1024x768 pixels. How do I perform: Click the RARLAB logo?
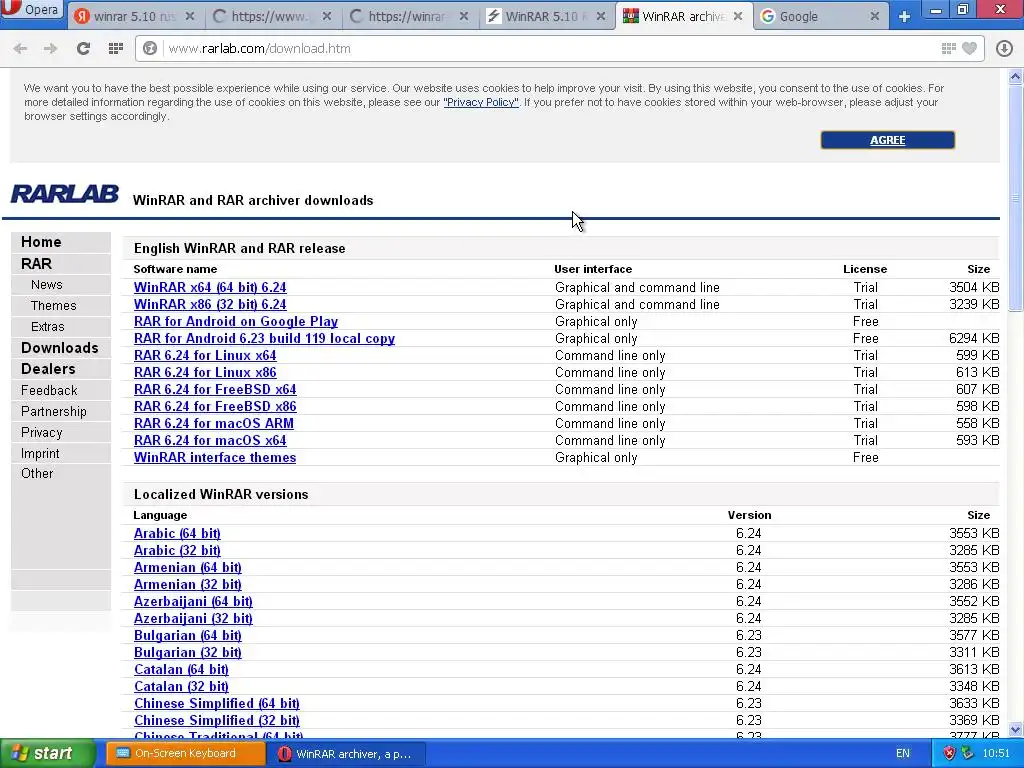[65, 194]
